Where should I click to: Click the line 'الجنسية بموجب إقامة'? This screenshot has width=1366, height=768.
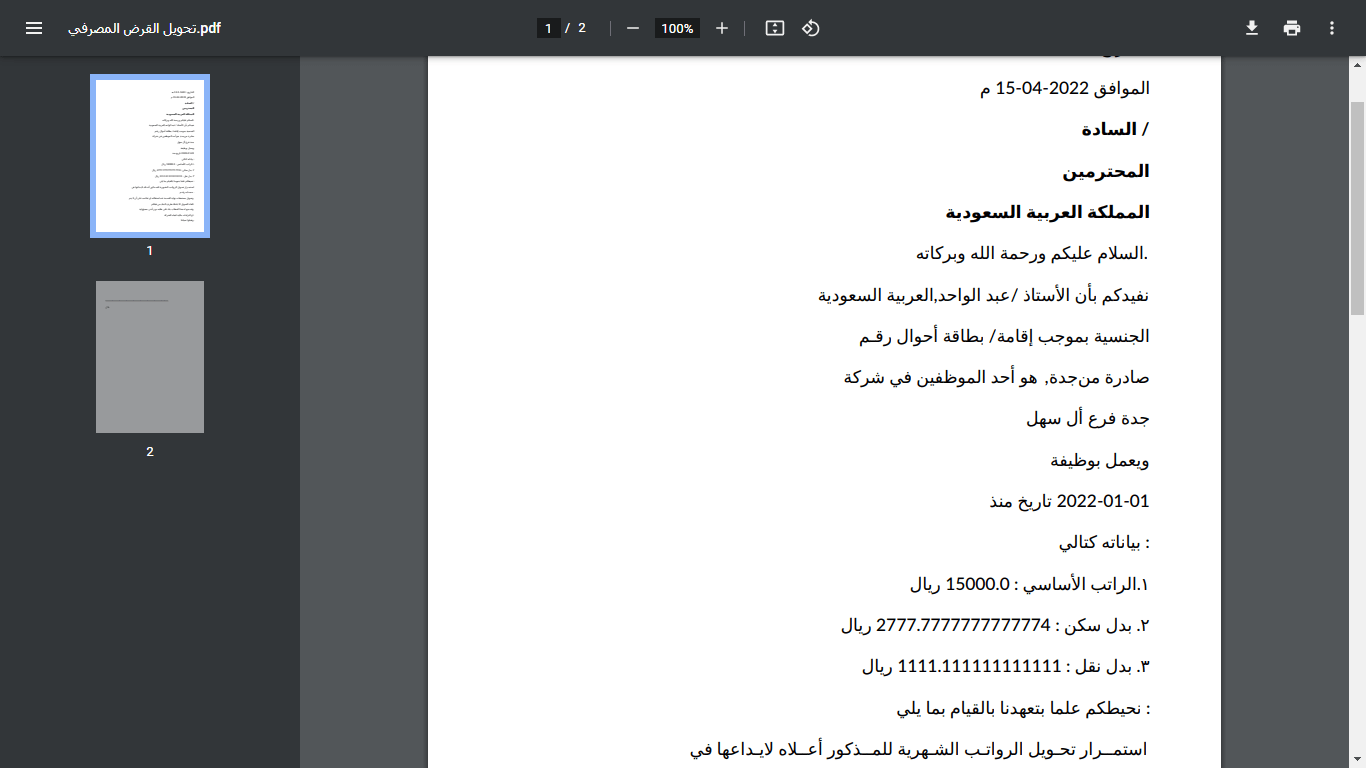click(x=1004, y=336)
